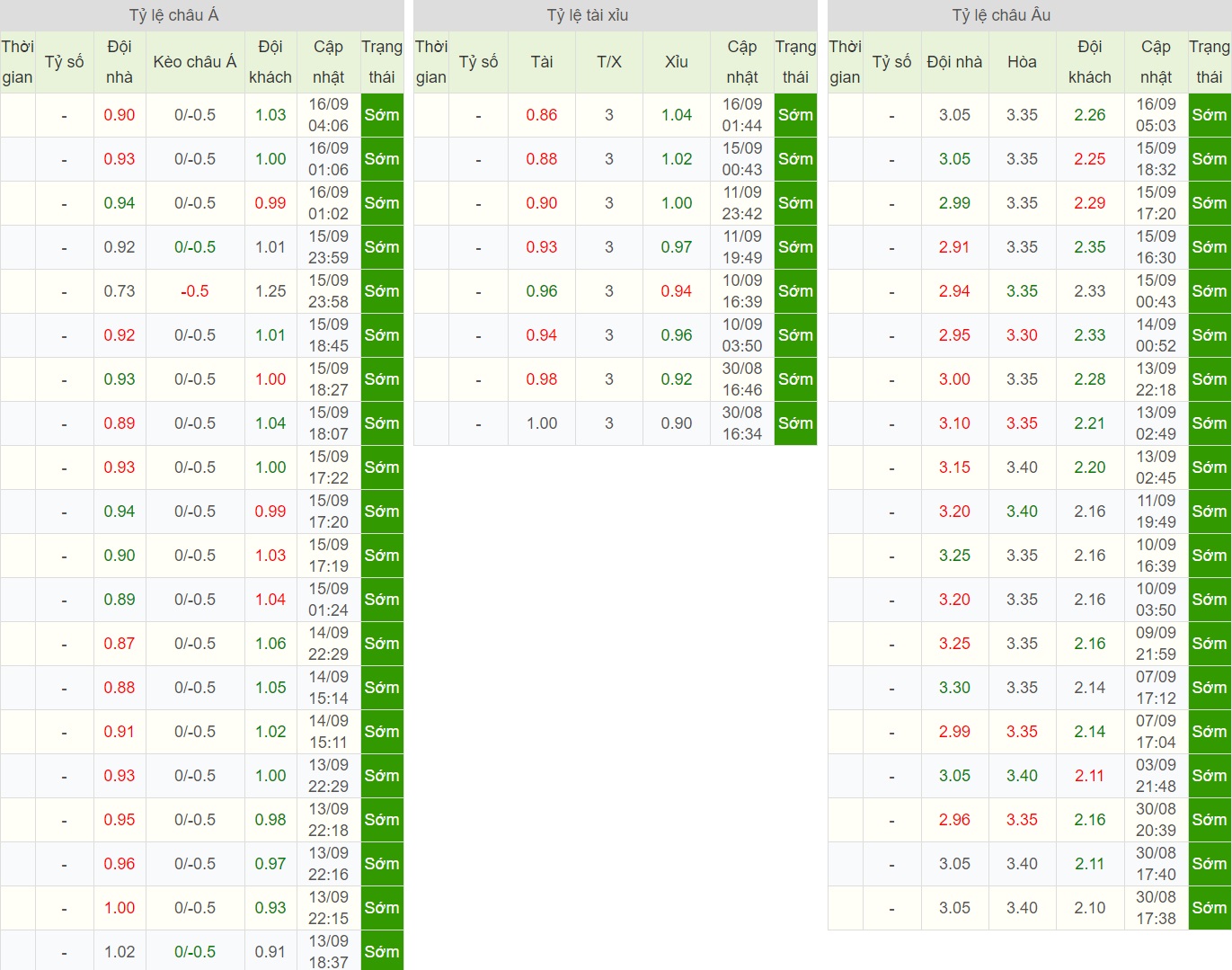Click 'Sớm' status in the 15/09 18:07 row

tap(382, 423)
